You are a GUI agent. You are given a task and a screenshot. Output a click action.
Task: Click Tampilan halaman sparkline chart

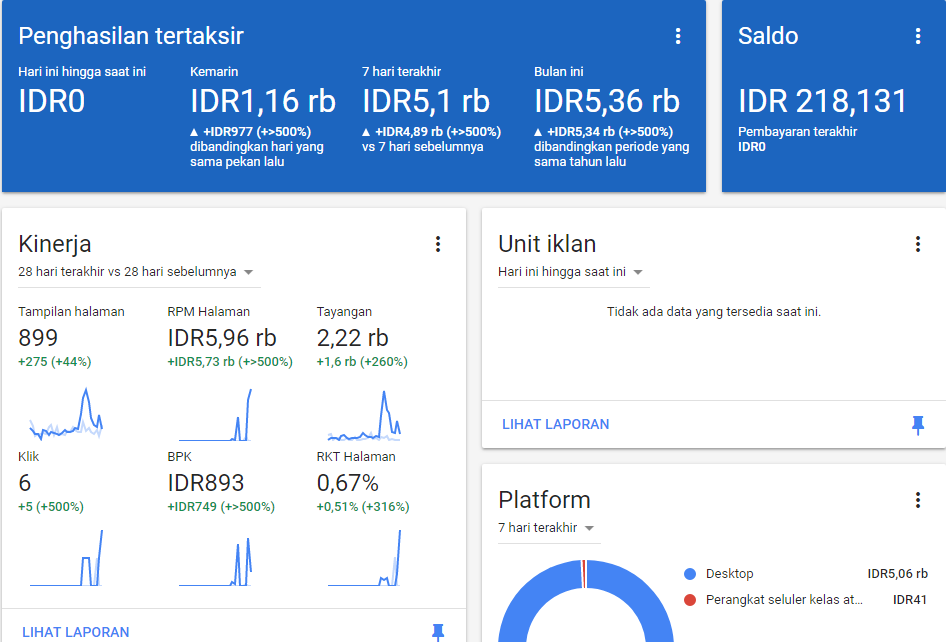tap(66, 414)
